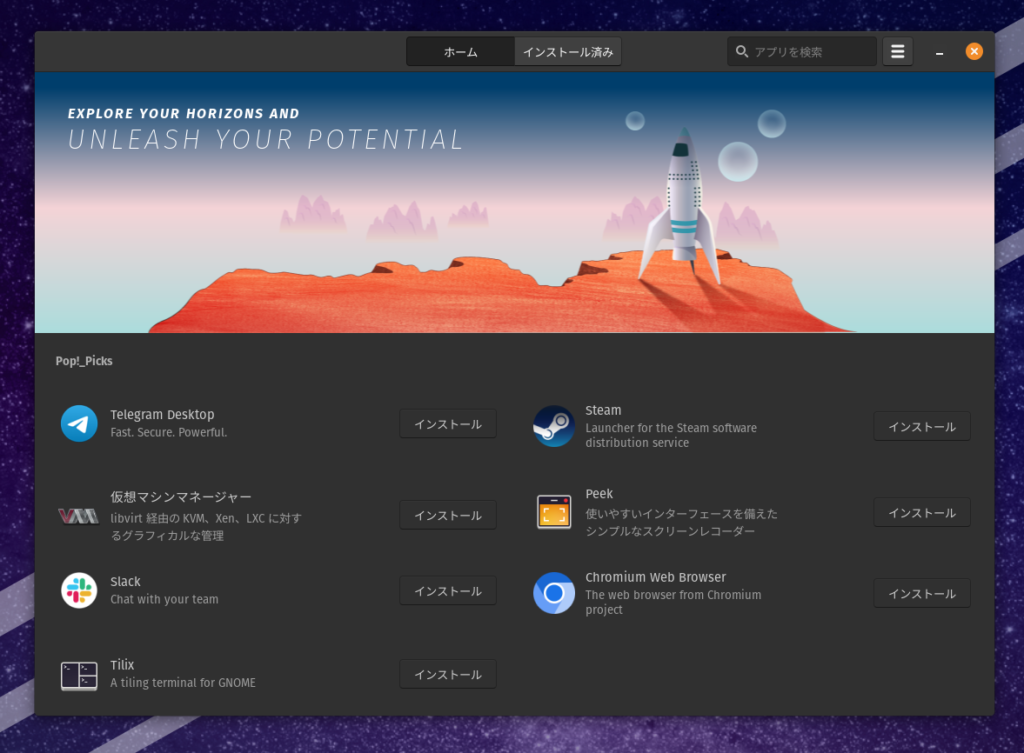Switch to the ホーム tab

(x=460, y=52)
